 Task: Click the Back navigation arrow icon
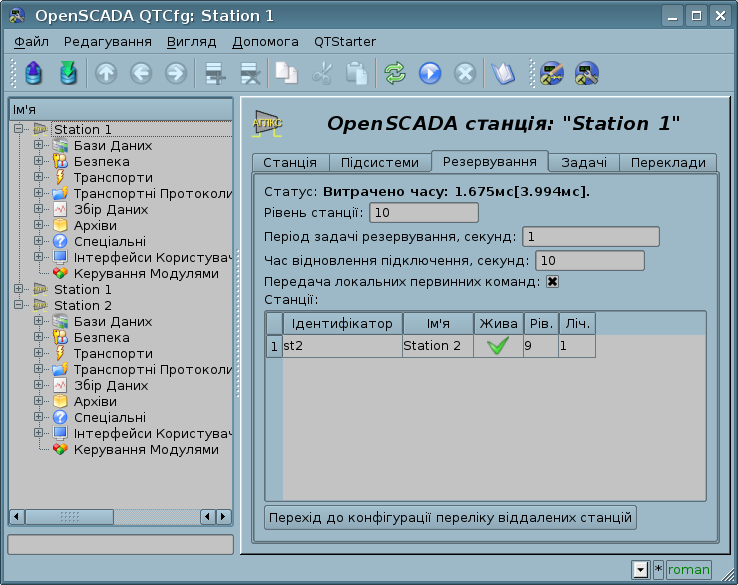(141, 73)
